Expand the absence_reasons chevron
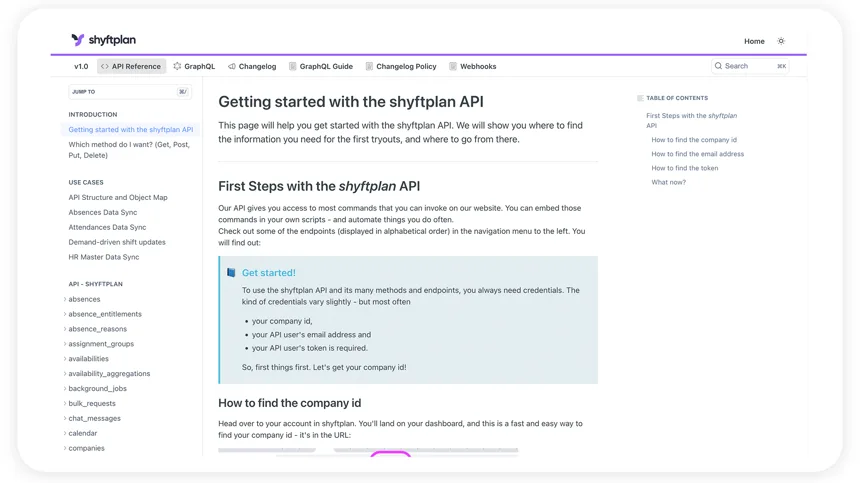The image size is (860, 483). (65, 329)
